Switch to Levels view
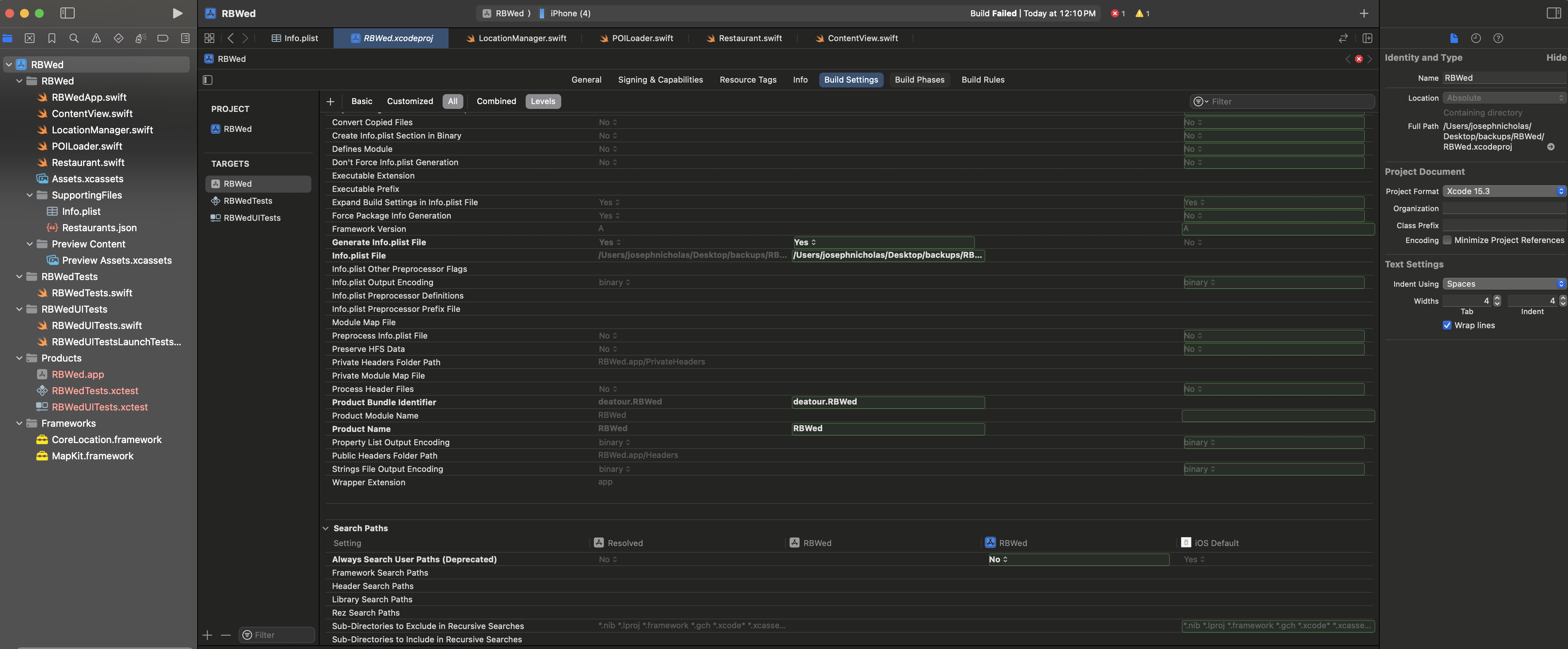The height and width of the screenshot is (649, 1568). coord(542,101)
